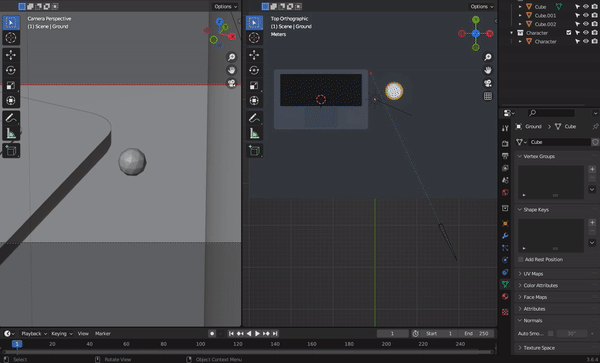Switch perspective/orthographic grid icon in top viewport
The image size is (600, 363).
click(x=488, y=96)
